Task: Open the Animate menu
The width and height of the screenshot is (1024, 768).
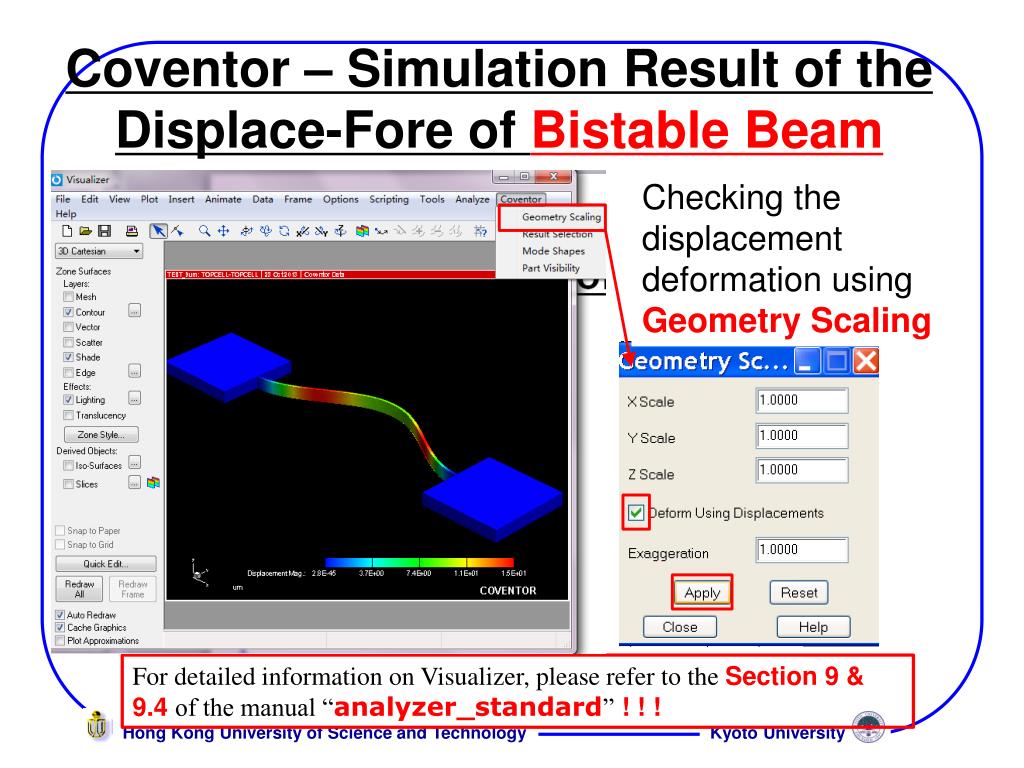Action: pyautogui.click(x=223, y=199)
